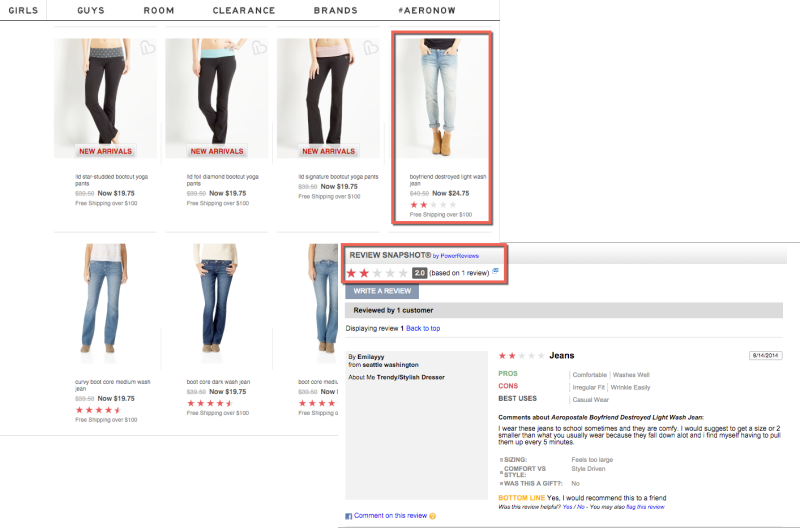Viewport: 800px width, 532px height.
Task: Click the Now $24.75 price
Action: click(x=451, y=193)
